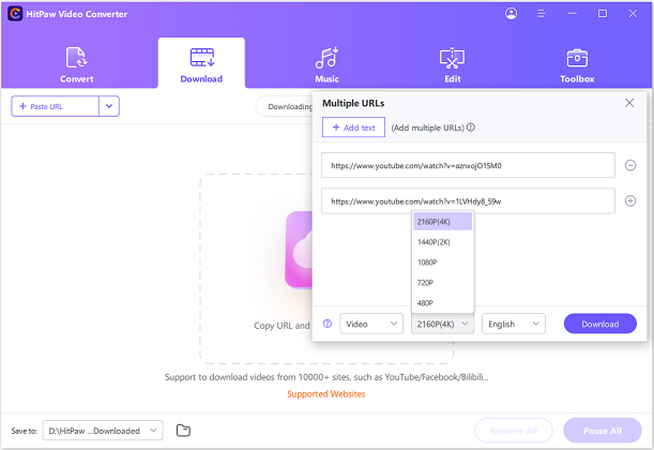
Task: Choose 1440P(2K) from resolution list
Action: [443, 242]
